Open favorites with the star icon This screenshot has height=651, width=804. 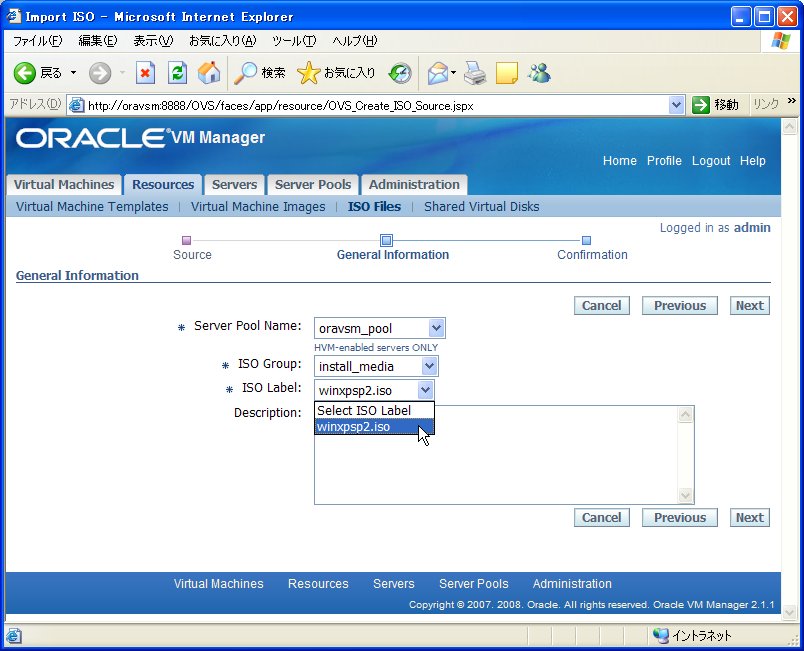[308, 73]
